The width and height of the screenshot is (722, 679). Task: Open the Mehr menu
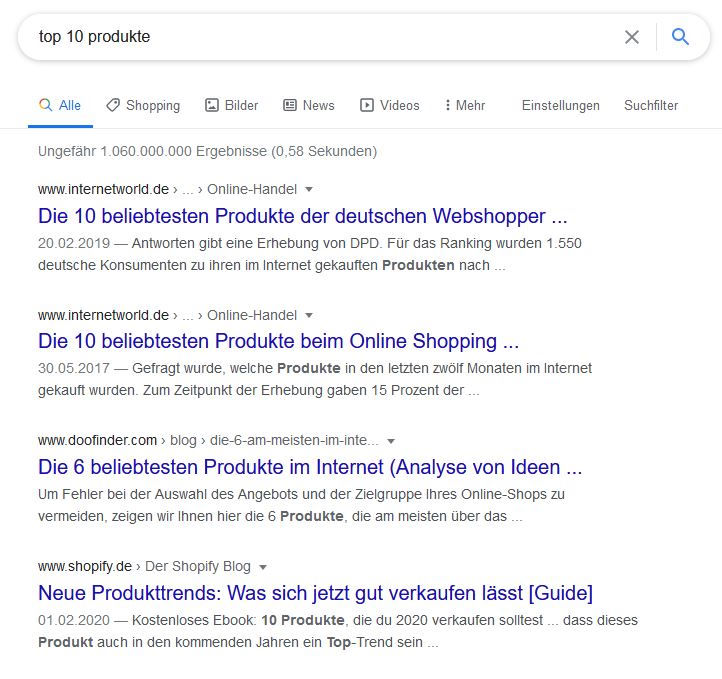pos(465,105)
